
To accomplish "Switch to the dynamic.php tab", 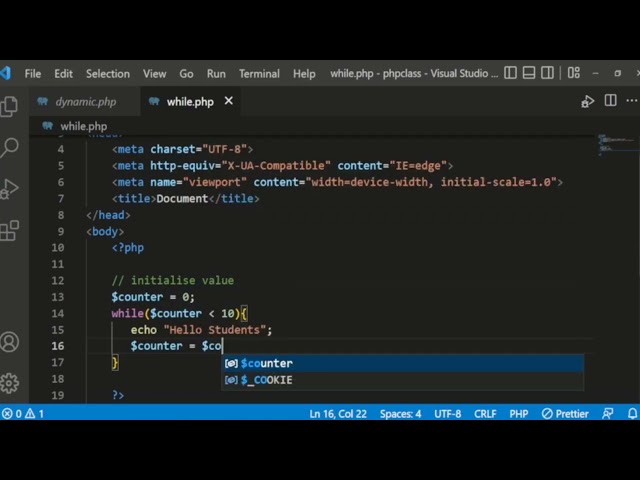I will click(x=85, y=102).
